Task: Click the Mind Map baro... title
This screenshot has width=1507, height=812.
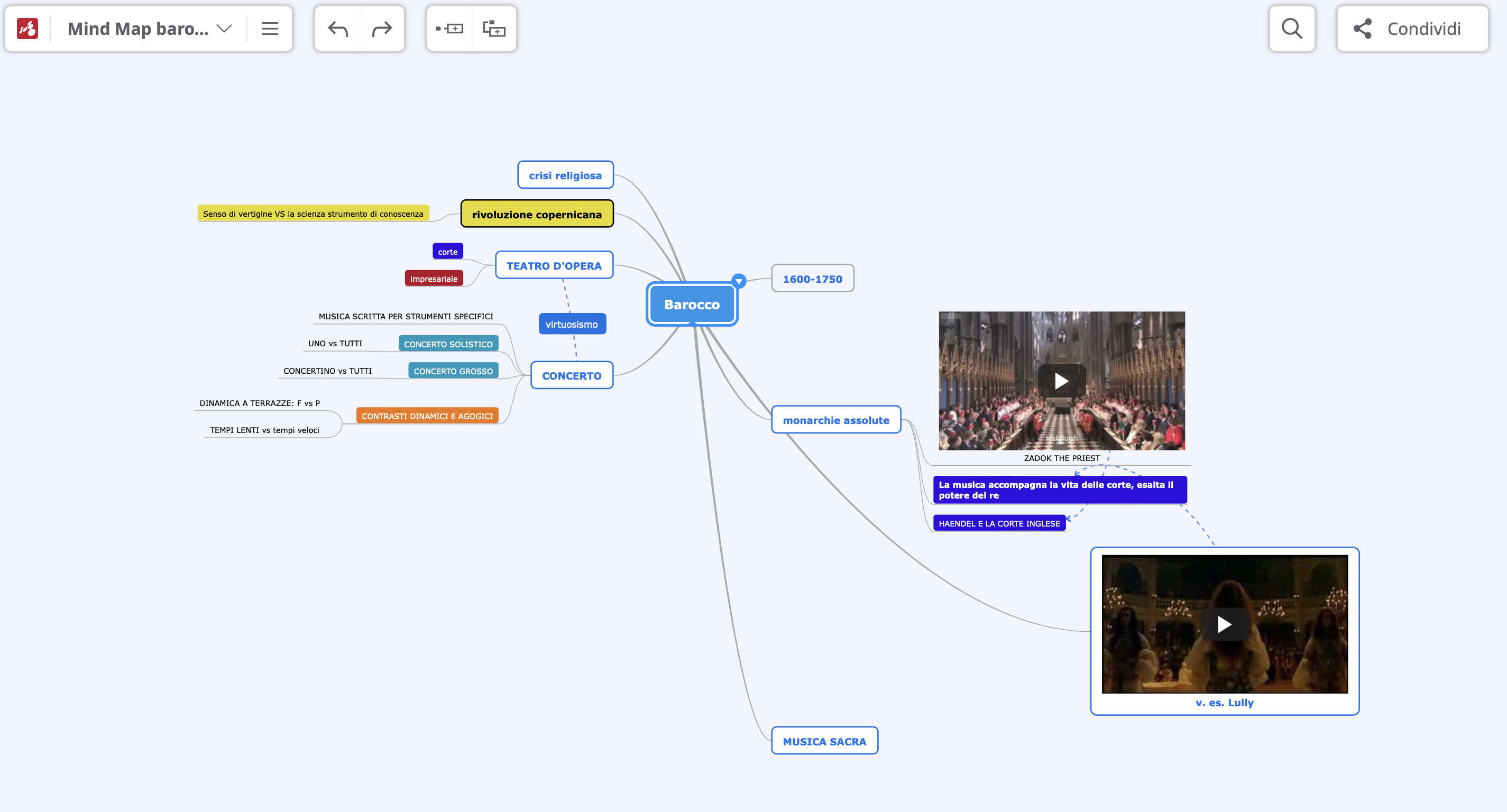Action: click(138, 29)
